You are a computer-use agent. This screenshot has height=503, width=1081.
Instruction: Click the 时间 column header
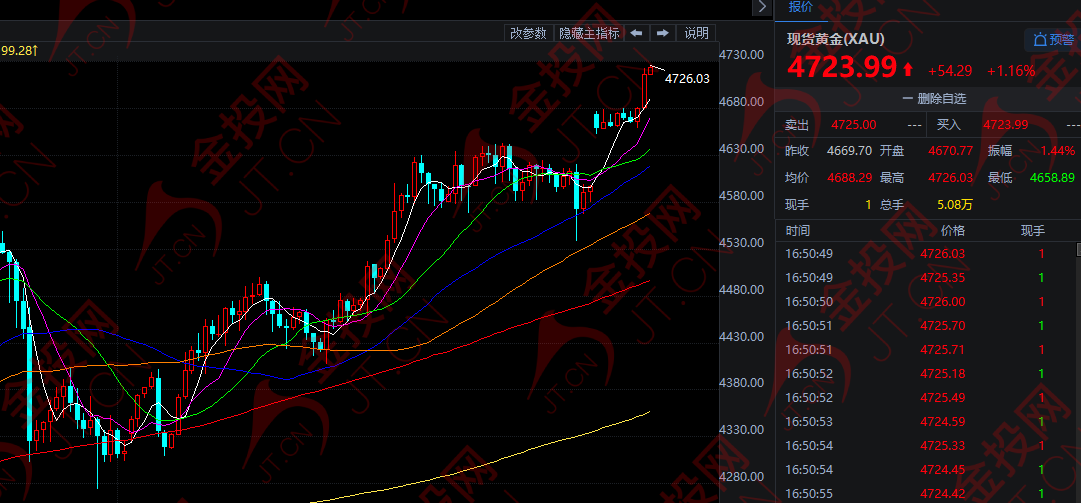coord(798,231)
